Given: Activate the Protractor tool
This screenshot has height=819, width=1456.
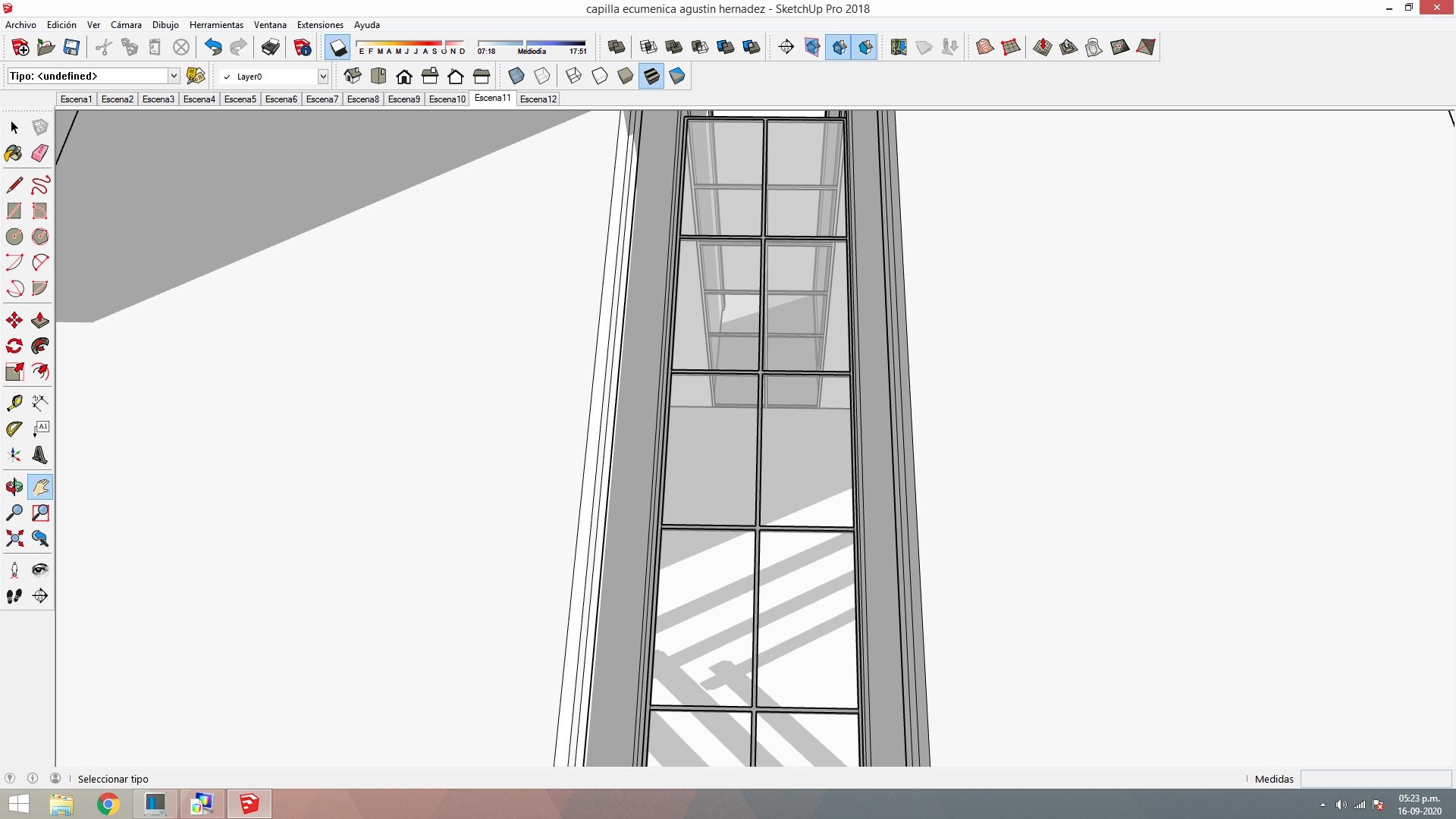Looking at the screenshot, I should tap(14, 429).
